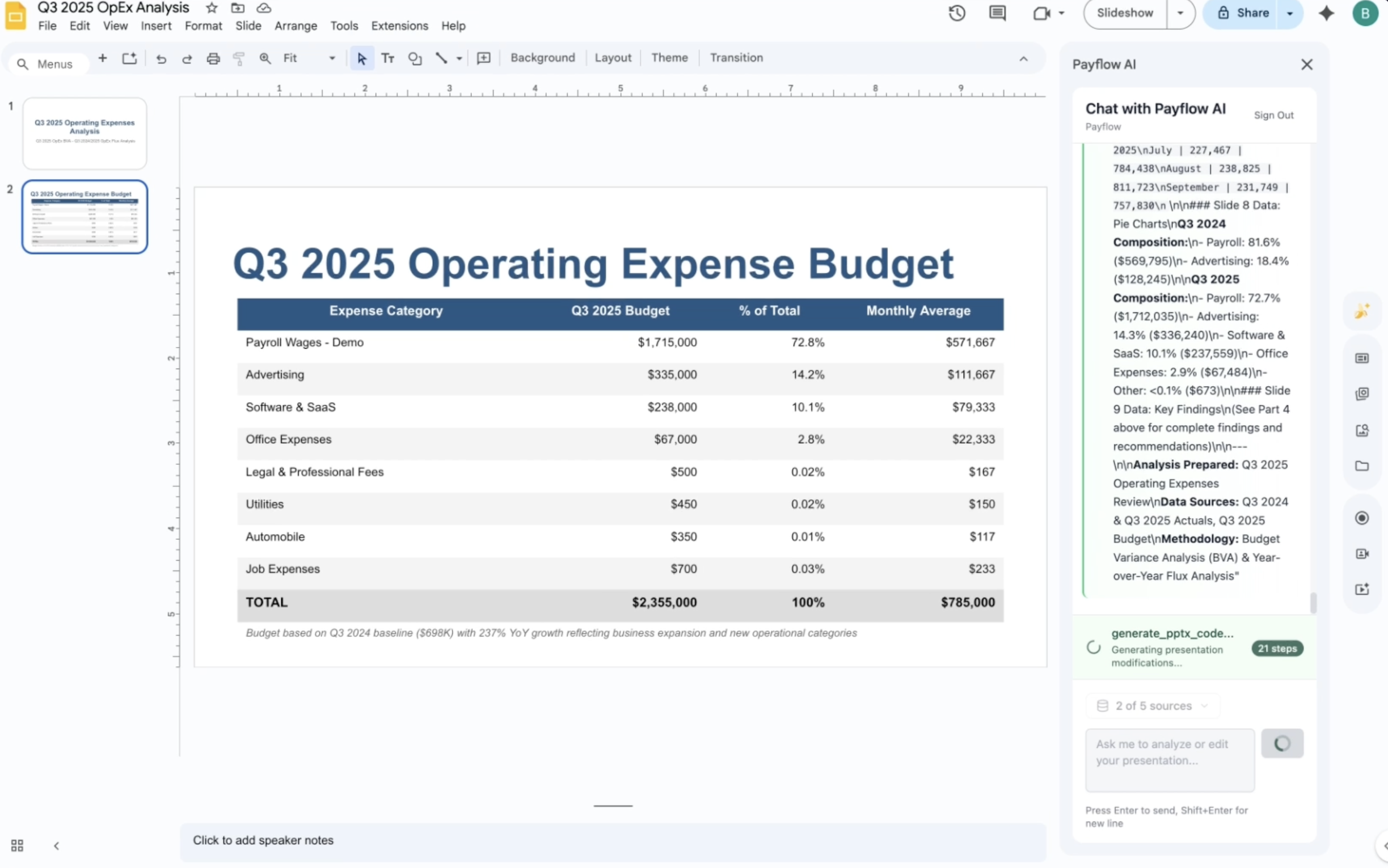This screenshot has height=868, width=1388.
Task: Open the Extensions menu
Action: click(x=399, y=26)
